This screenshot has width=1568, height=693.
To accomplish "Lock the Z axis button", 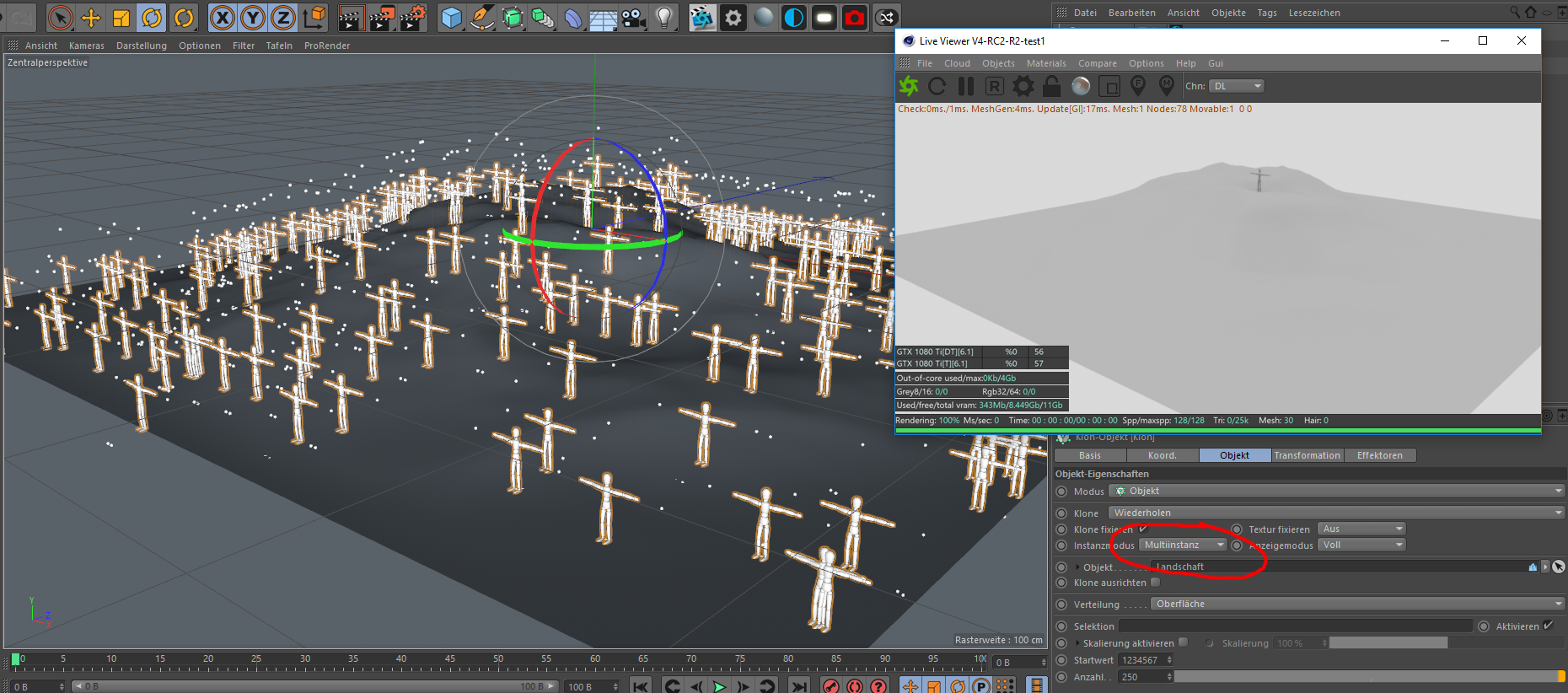I will tap(283, 17).
